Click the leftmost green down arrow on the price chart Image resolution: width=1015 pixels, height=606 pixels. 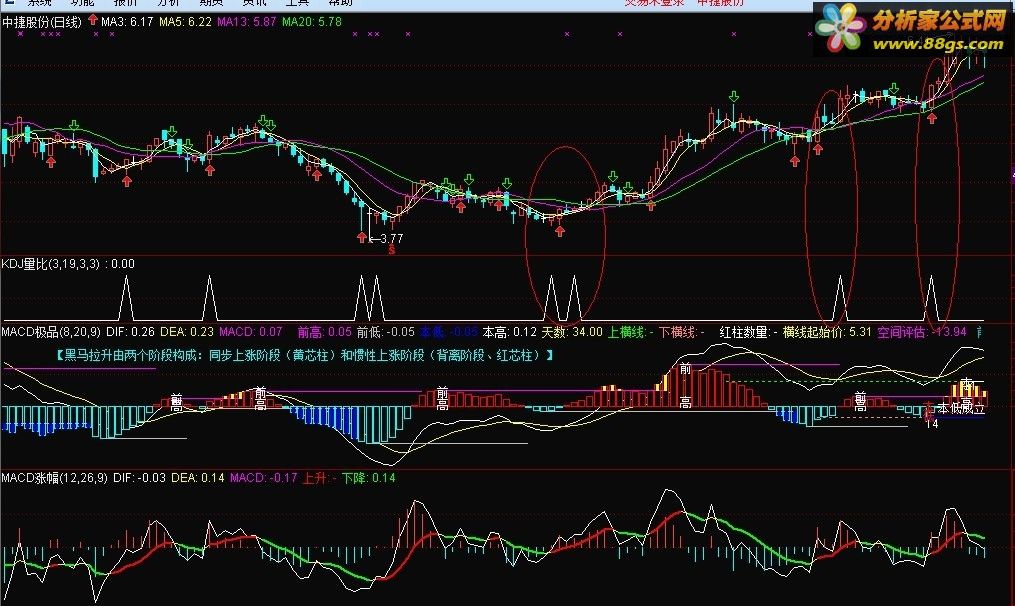click(x=74, y=125)
